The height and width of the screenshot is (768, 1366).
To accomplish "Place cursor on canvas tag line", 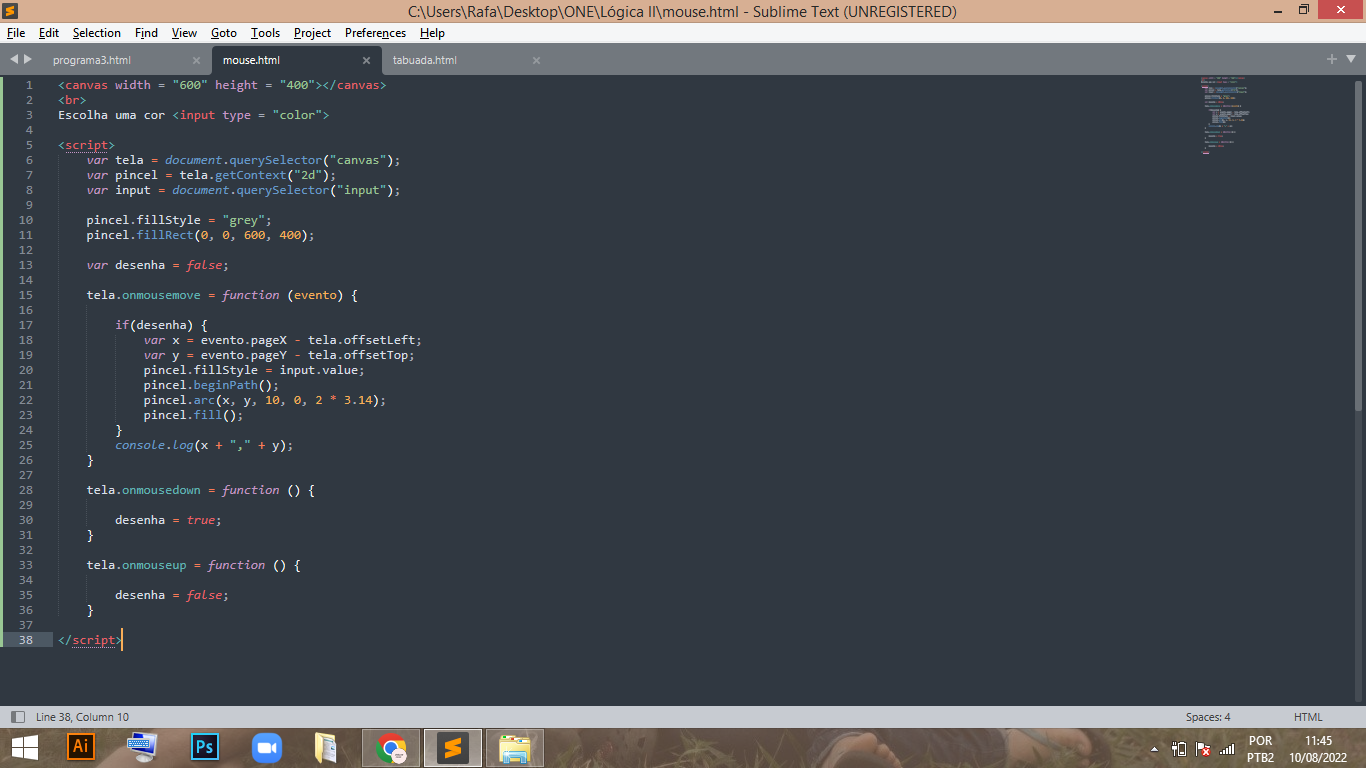I will [x=222, y=85].
